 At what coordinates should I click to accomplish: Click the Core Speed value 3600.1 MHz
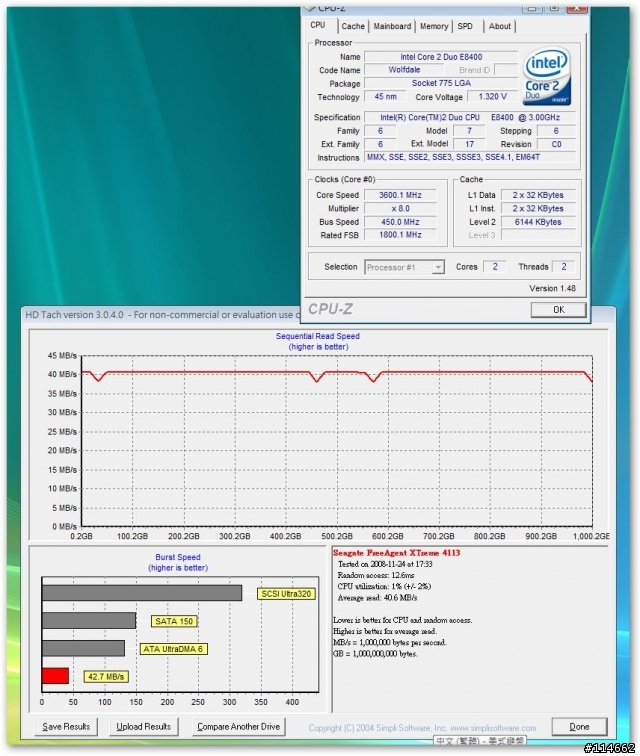(400, 195)
